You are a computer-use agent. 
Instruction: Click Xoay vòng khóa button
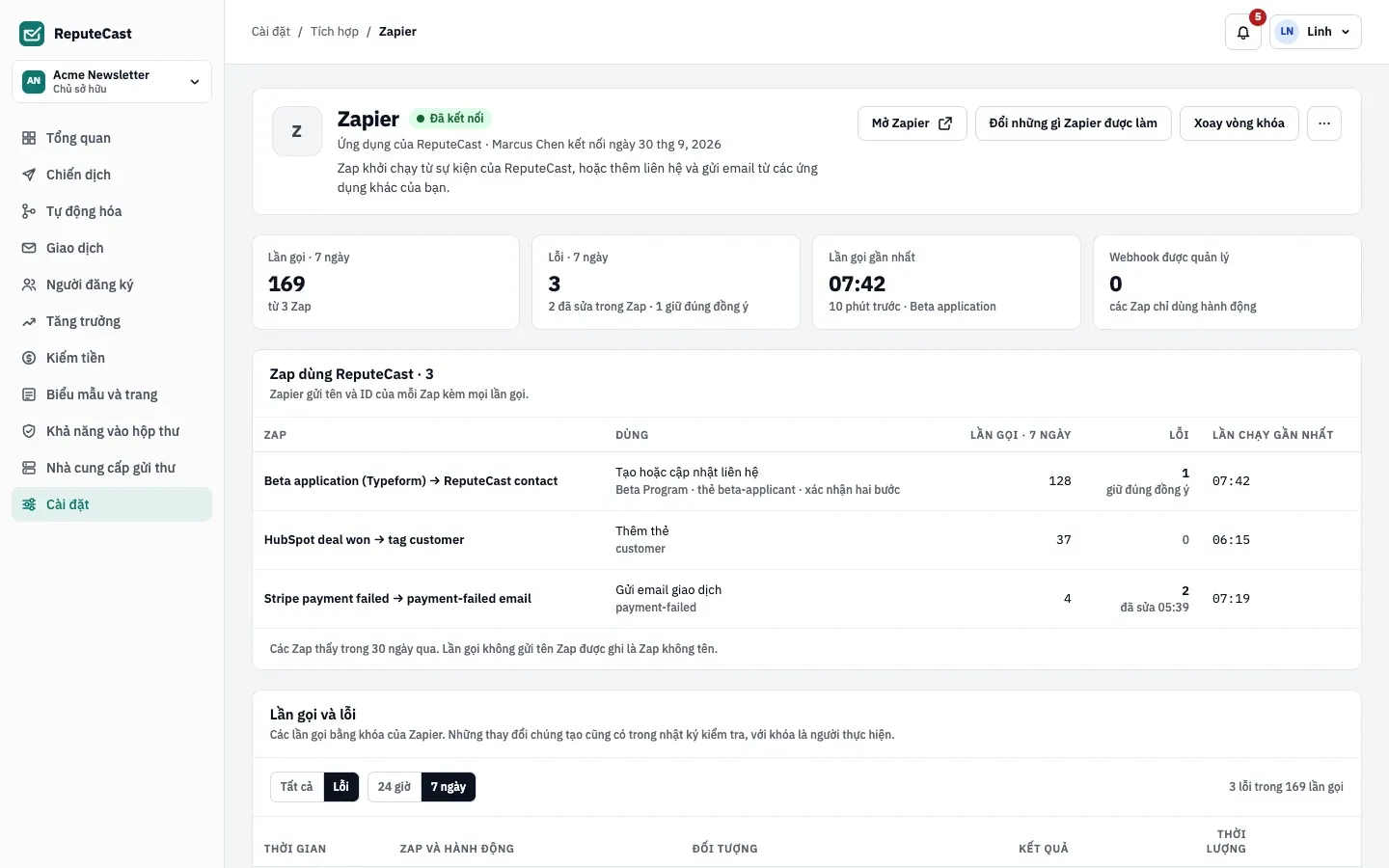click(1239, 123)
